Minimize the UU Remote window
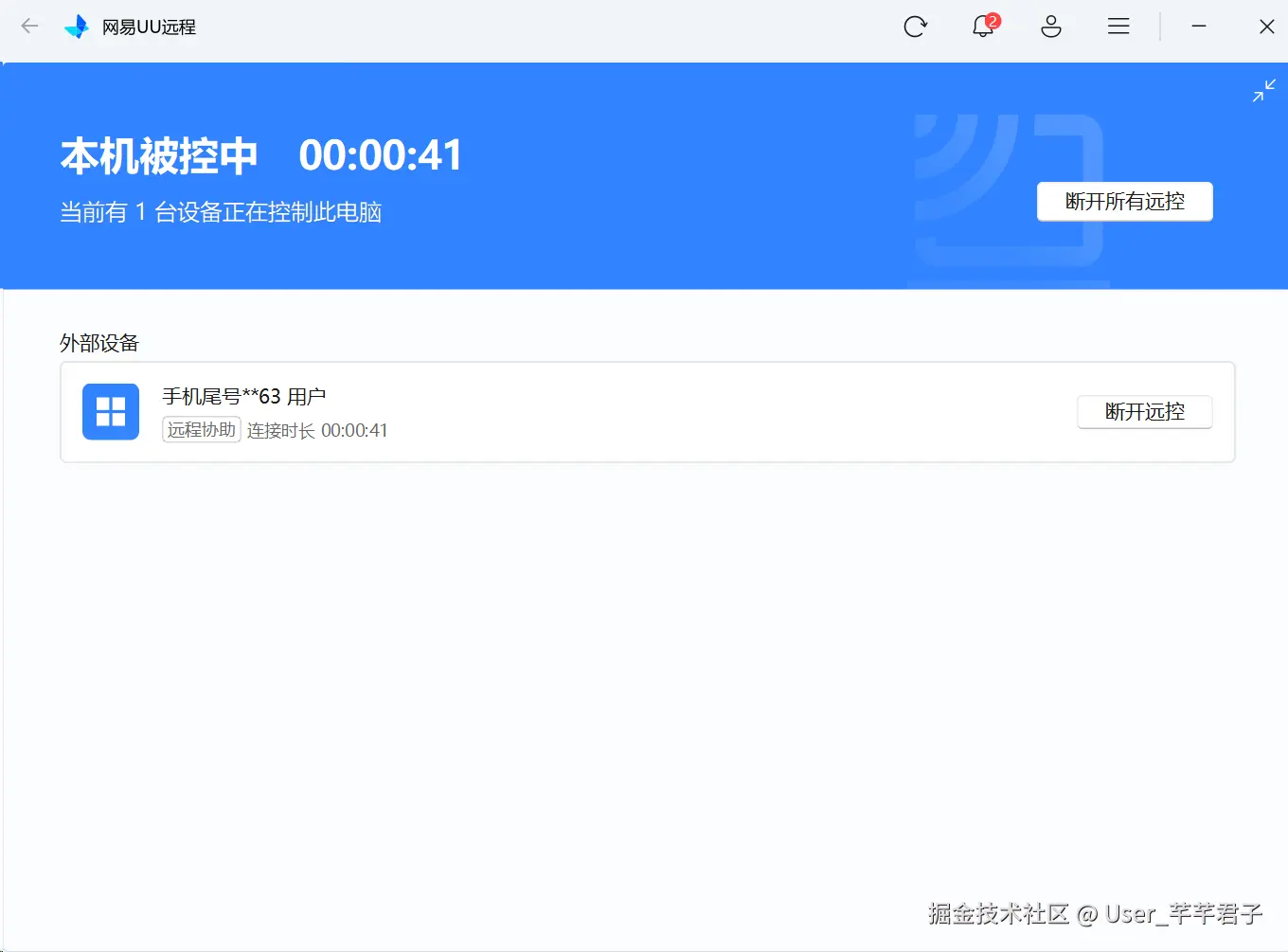The image size is (1288, 952). coord(1199,27)
